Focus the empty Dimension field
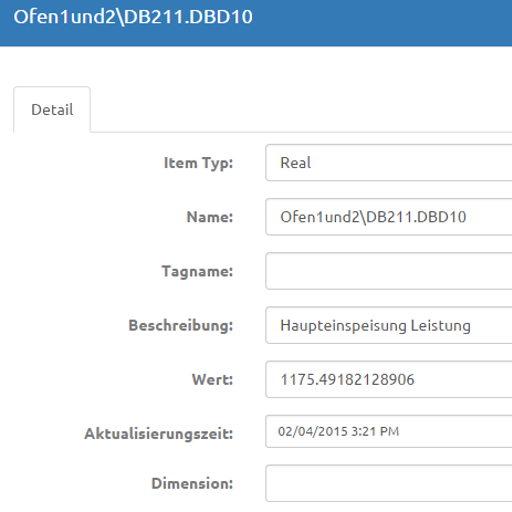Image resolution: width=512 pixels, height=512 pixels. click(389, 483)
